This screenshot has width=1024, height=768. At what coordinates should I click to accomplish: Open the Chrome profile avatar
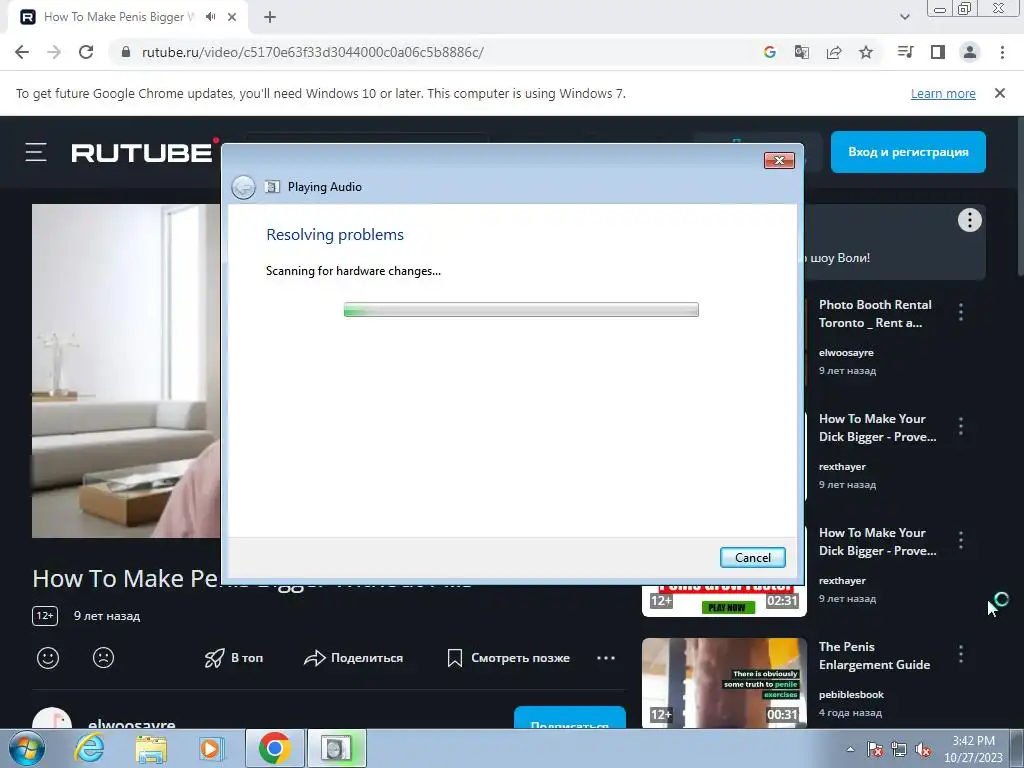tap(970, 52)
